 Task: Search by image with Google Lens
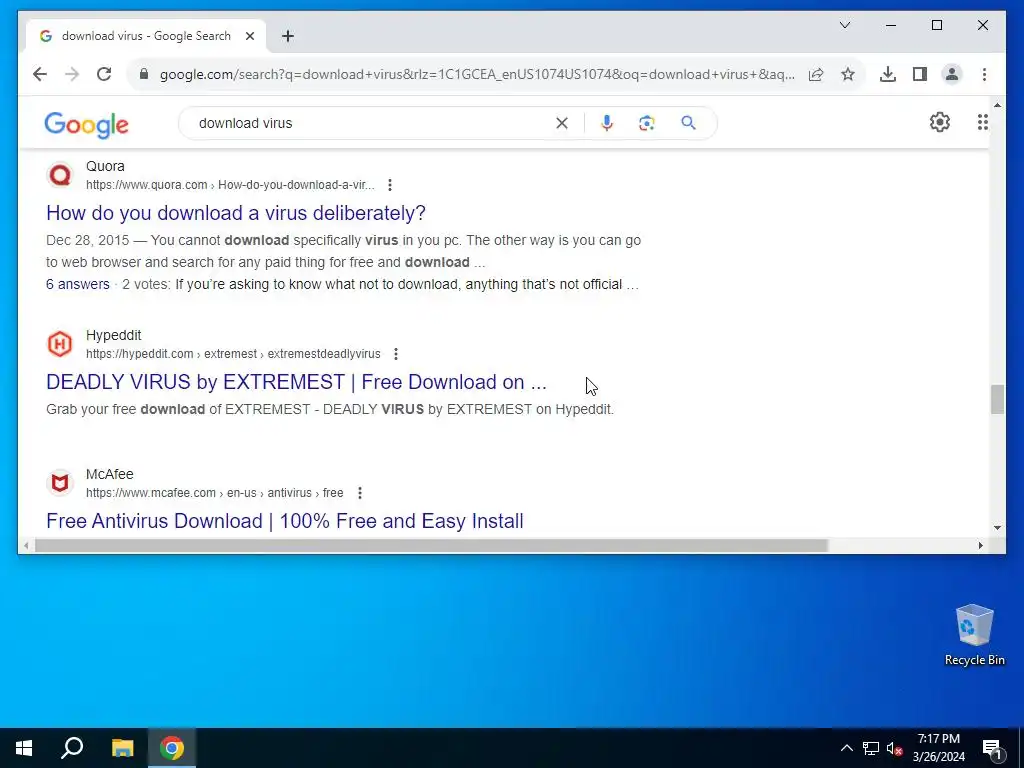(647, 123)
